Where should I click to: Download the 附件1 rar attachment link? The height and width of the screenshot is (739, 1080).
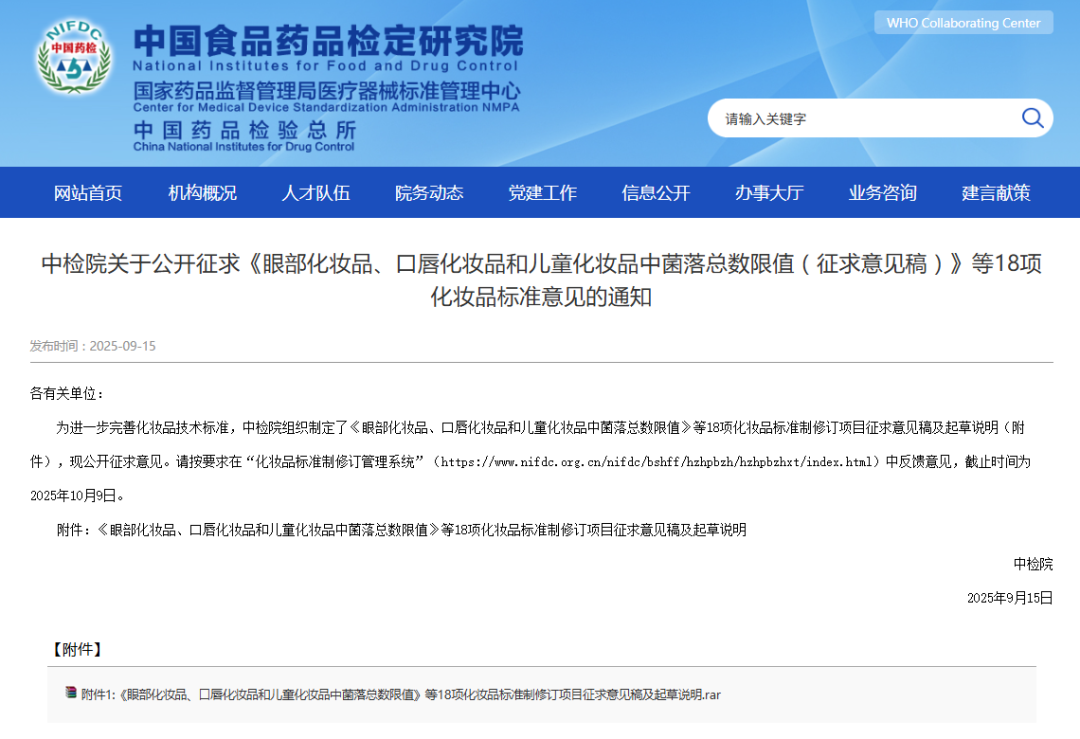point(401,695)
